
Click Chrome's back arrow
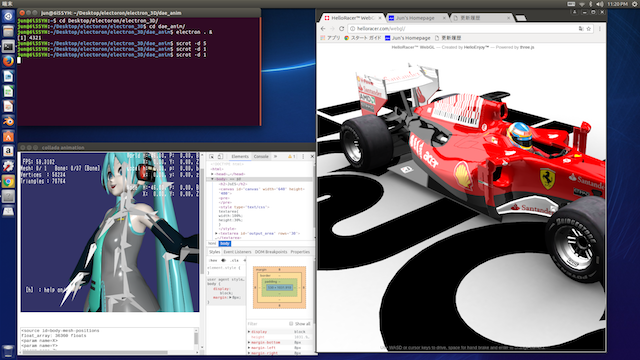coord(323,29)
